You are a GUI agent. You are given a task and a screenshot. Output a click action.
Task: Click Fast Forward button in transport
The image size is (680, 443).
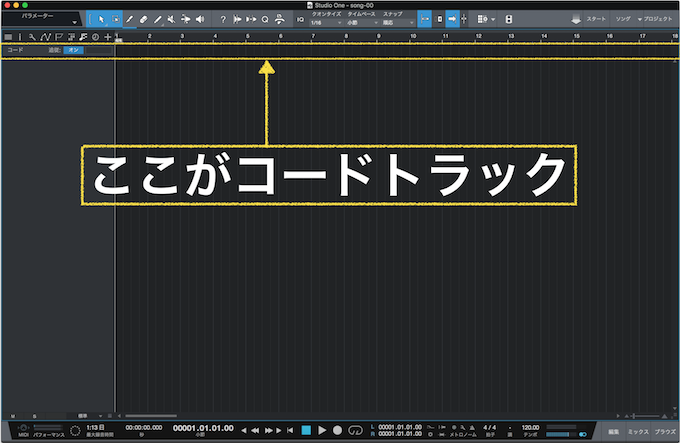click(x=268, y=430)
